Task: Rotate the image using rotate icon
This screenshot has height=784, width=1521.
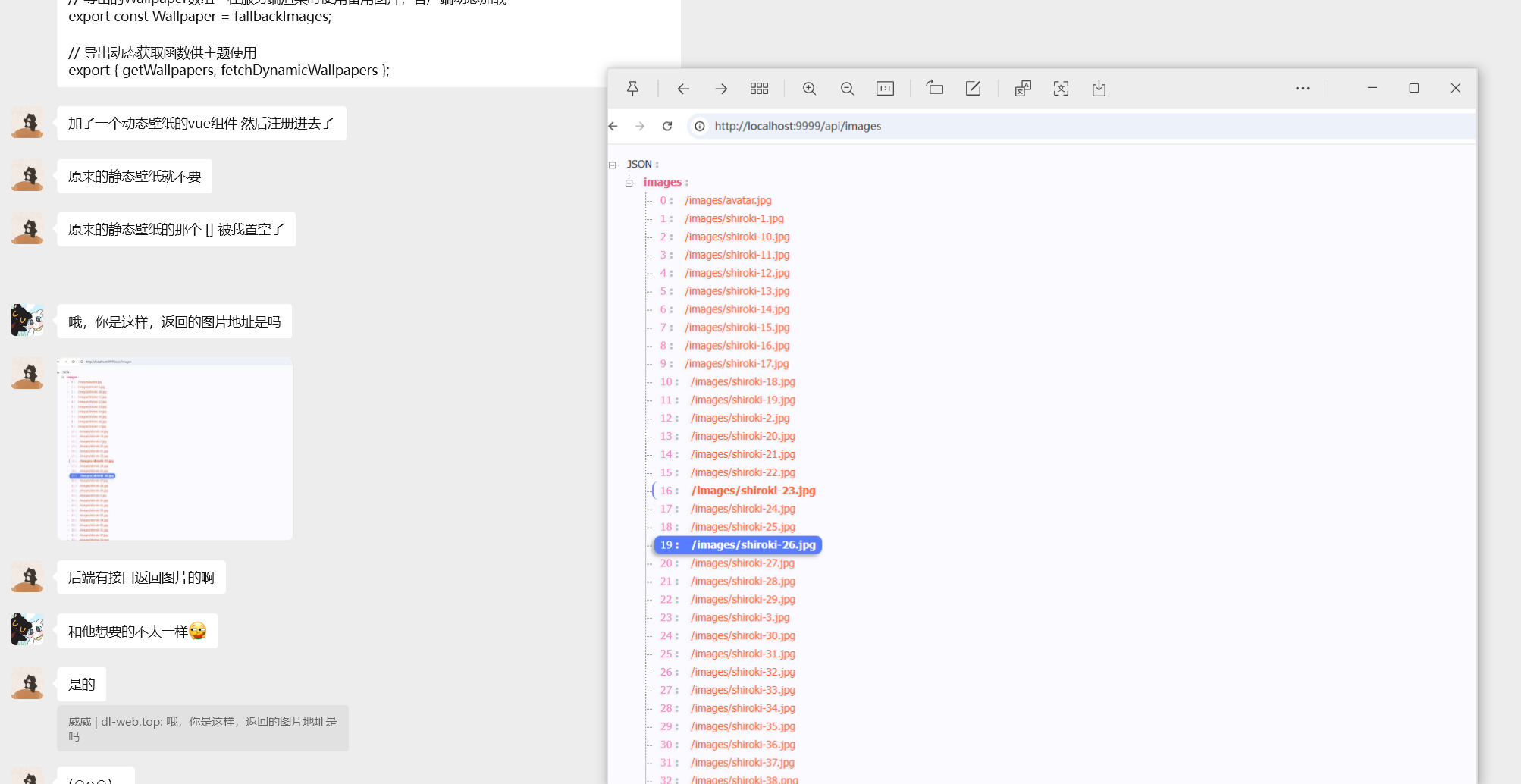Action: pyautogui.click(x=935, y=89)
